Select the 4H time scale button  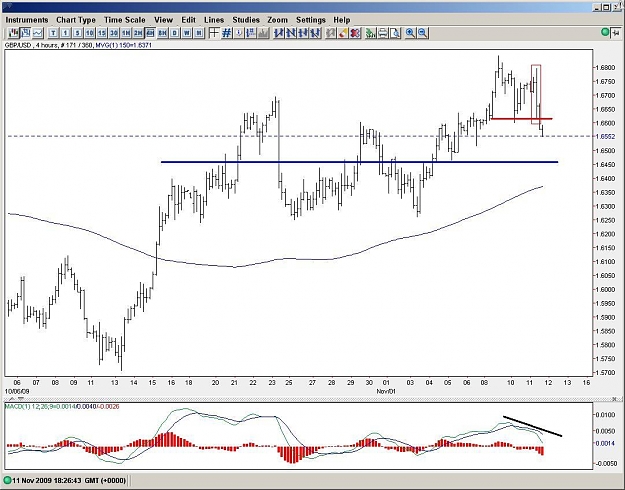[x=150, y=33]
